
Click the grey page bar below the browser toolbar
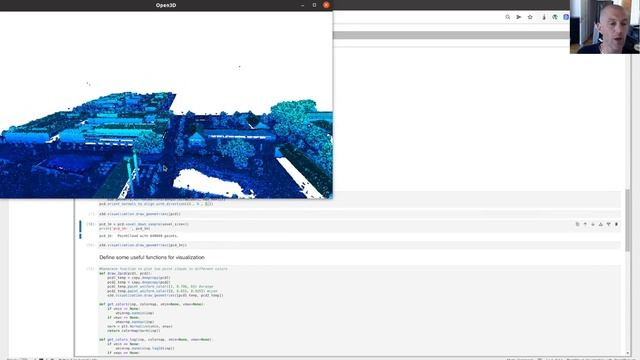[x=451, y=36]
